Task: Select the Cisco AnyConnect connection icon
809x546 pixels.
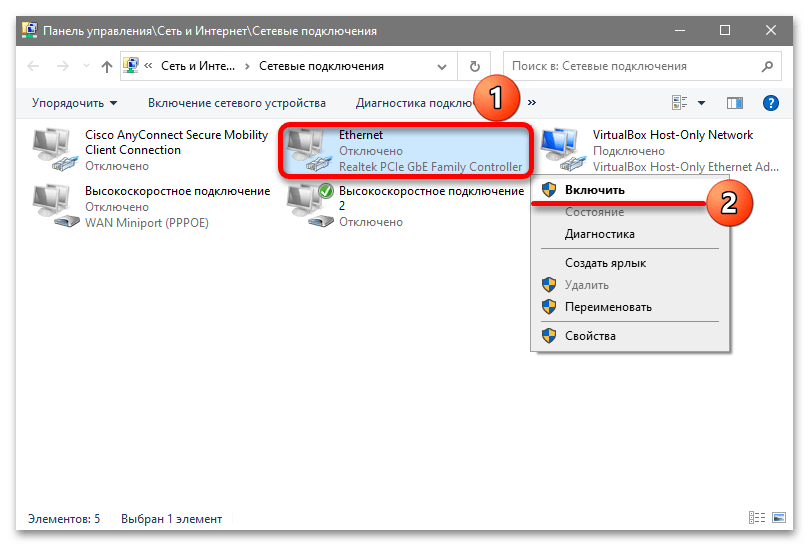Action: pyautogui.click(x=52, y=150)
